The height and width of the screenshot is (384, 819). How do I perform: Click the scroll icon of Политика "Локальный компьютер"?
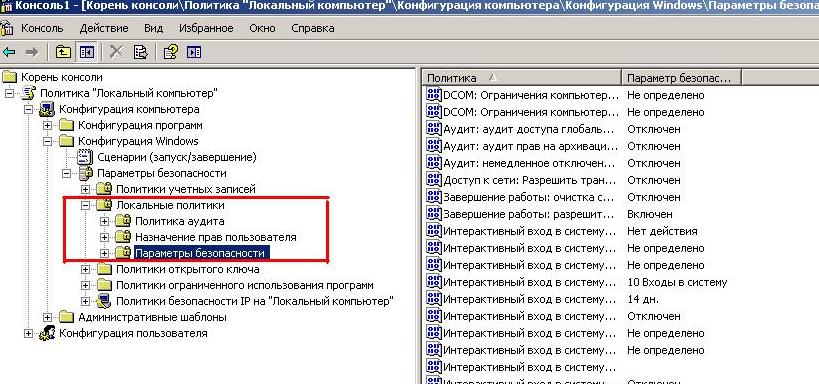click(28, 94)
